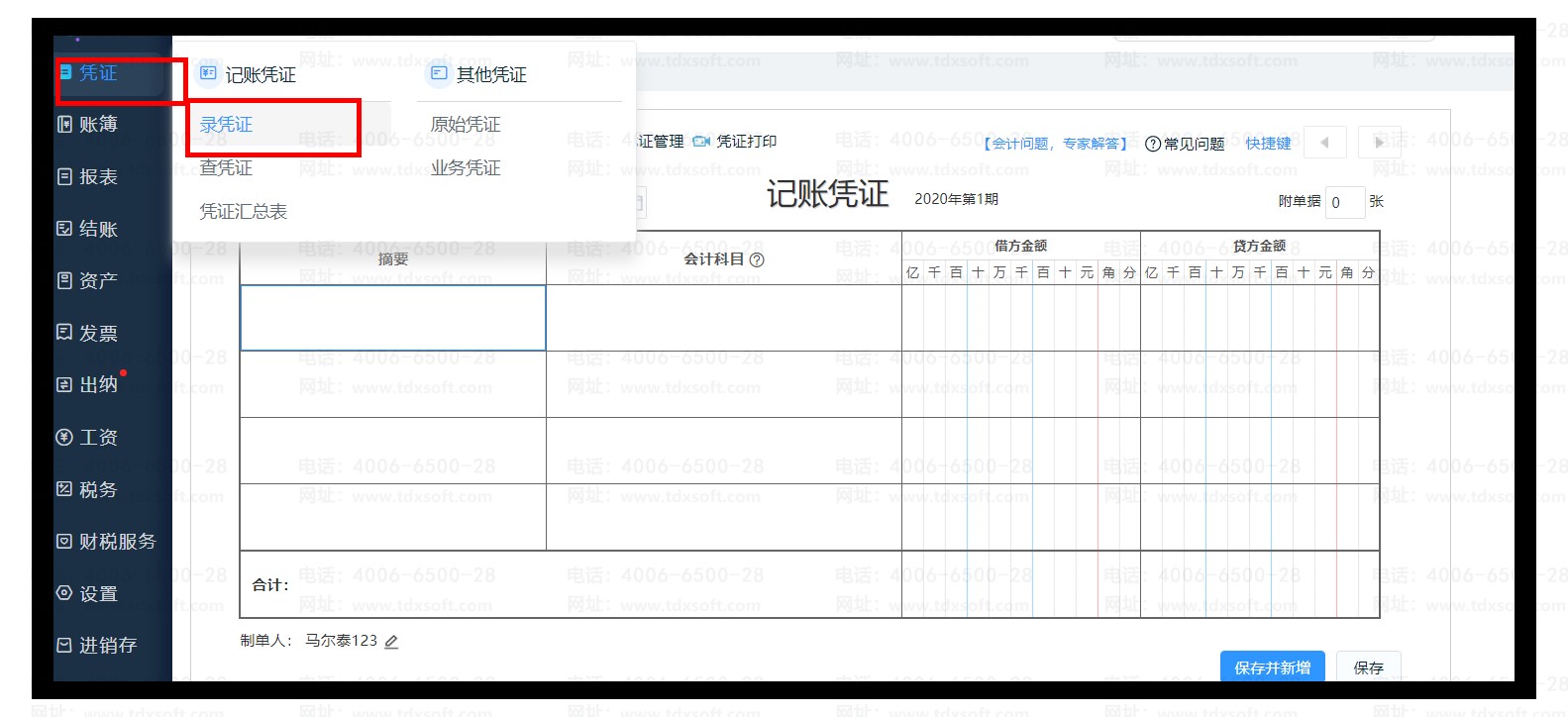Click the 合计 row label
The width and height of the screenshot is (1568, 717).
pos(270,585)
